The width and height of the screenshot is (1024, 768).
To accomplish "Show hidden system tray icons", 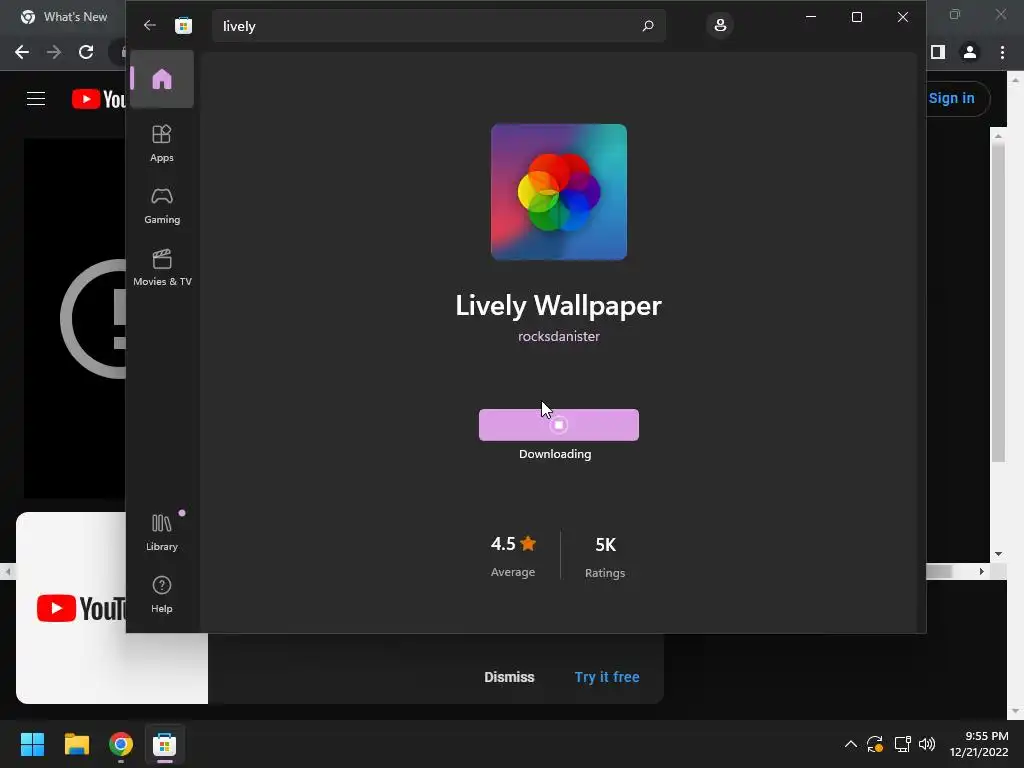I will coord(850,744).
